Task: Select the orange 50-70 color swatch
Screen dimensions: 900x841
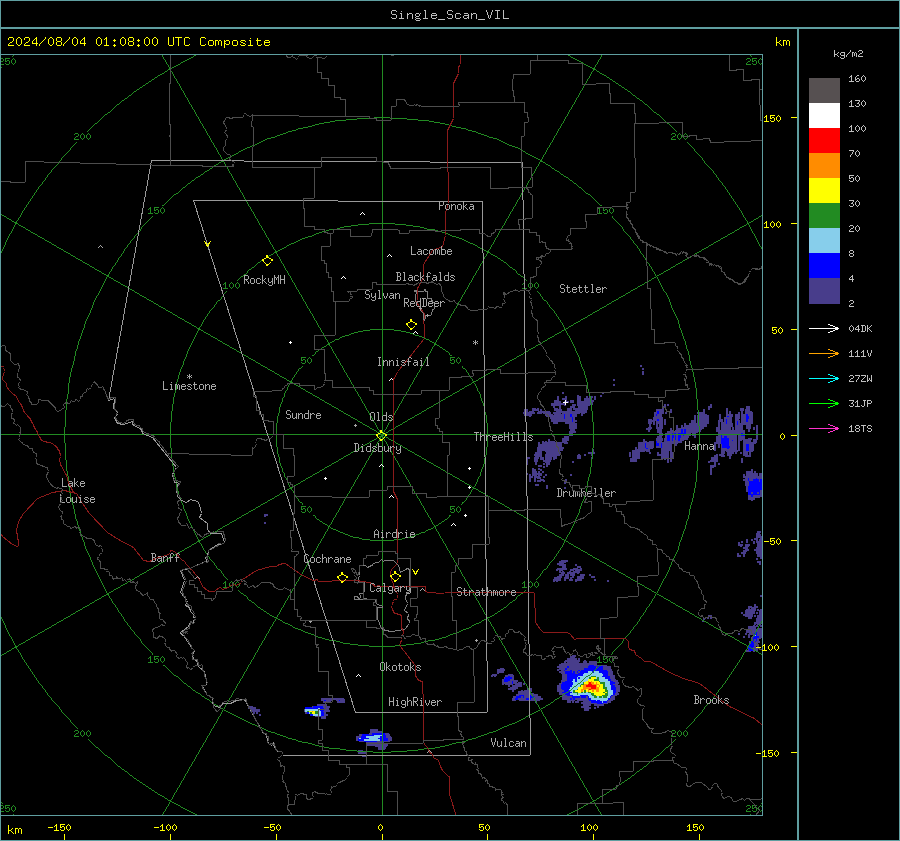Action: tap(824, 166)
